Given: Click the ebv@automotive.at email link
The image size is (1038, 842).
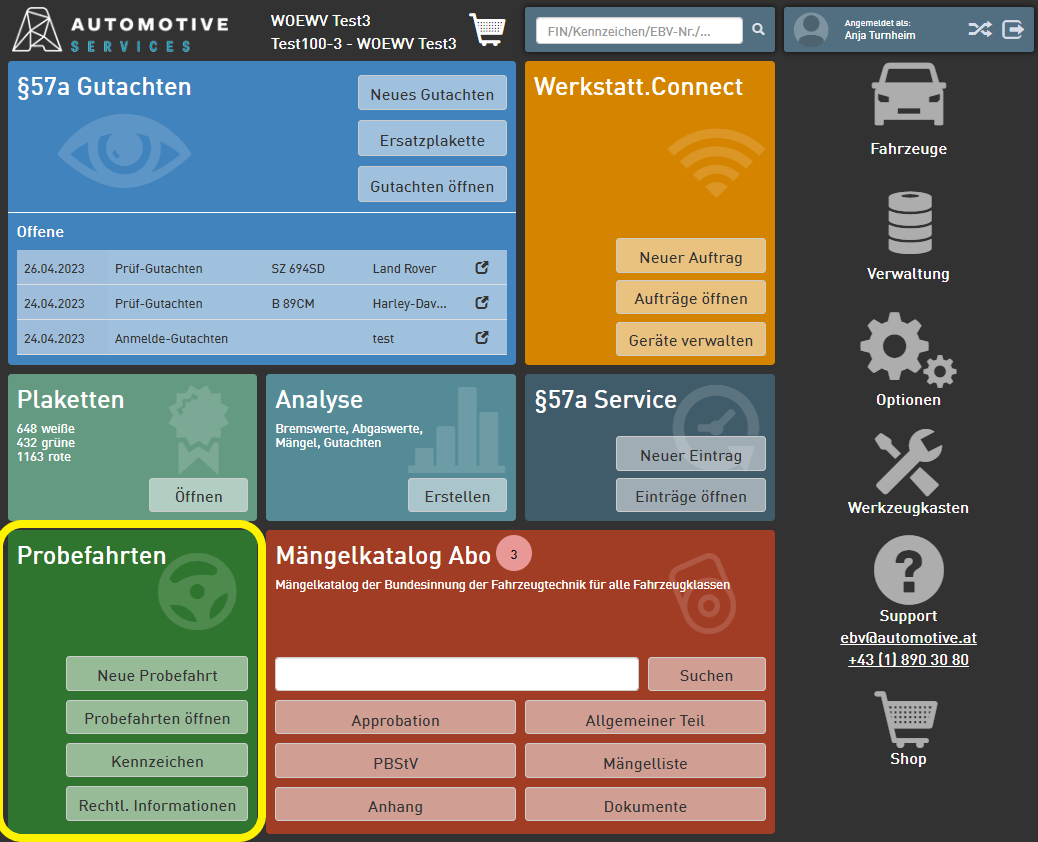Looking at the screenshot, I should pos(908,638).
